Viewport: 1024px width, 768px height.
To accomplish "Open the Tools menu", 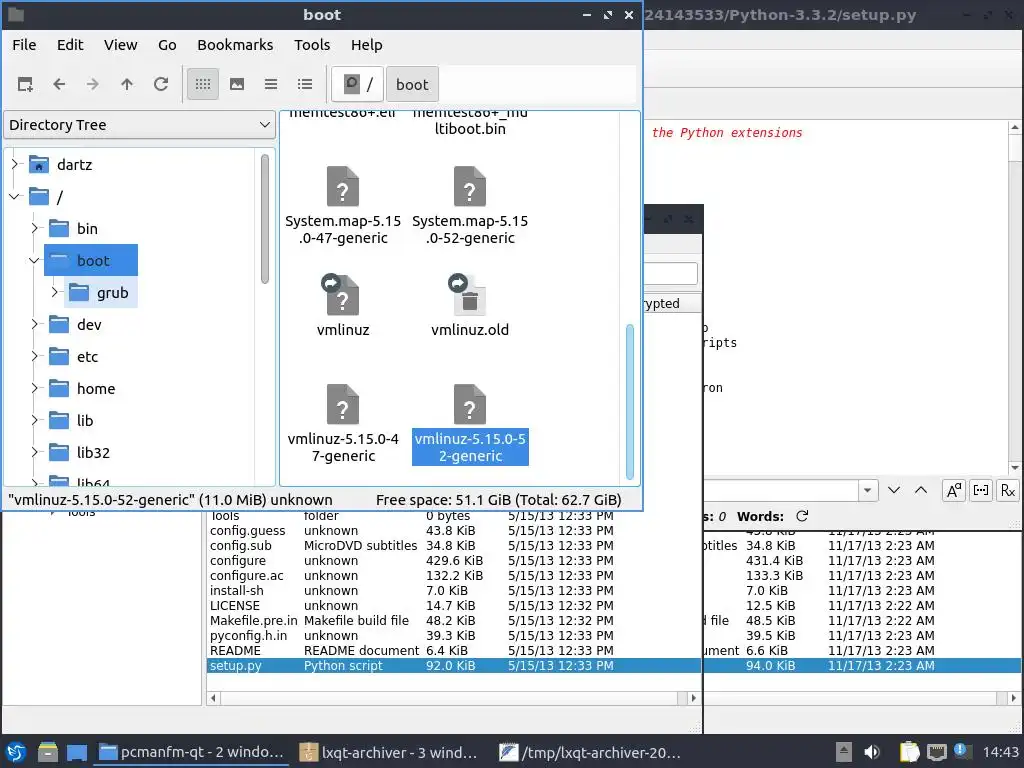I will point(312,45).
